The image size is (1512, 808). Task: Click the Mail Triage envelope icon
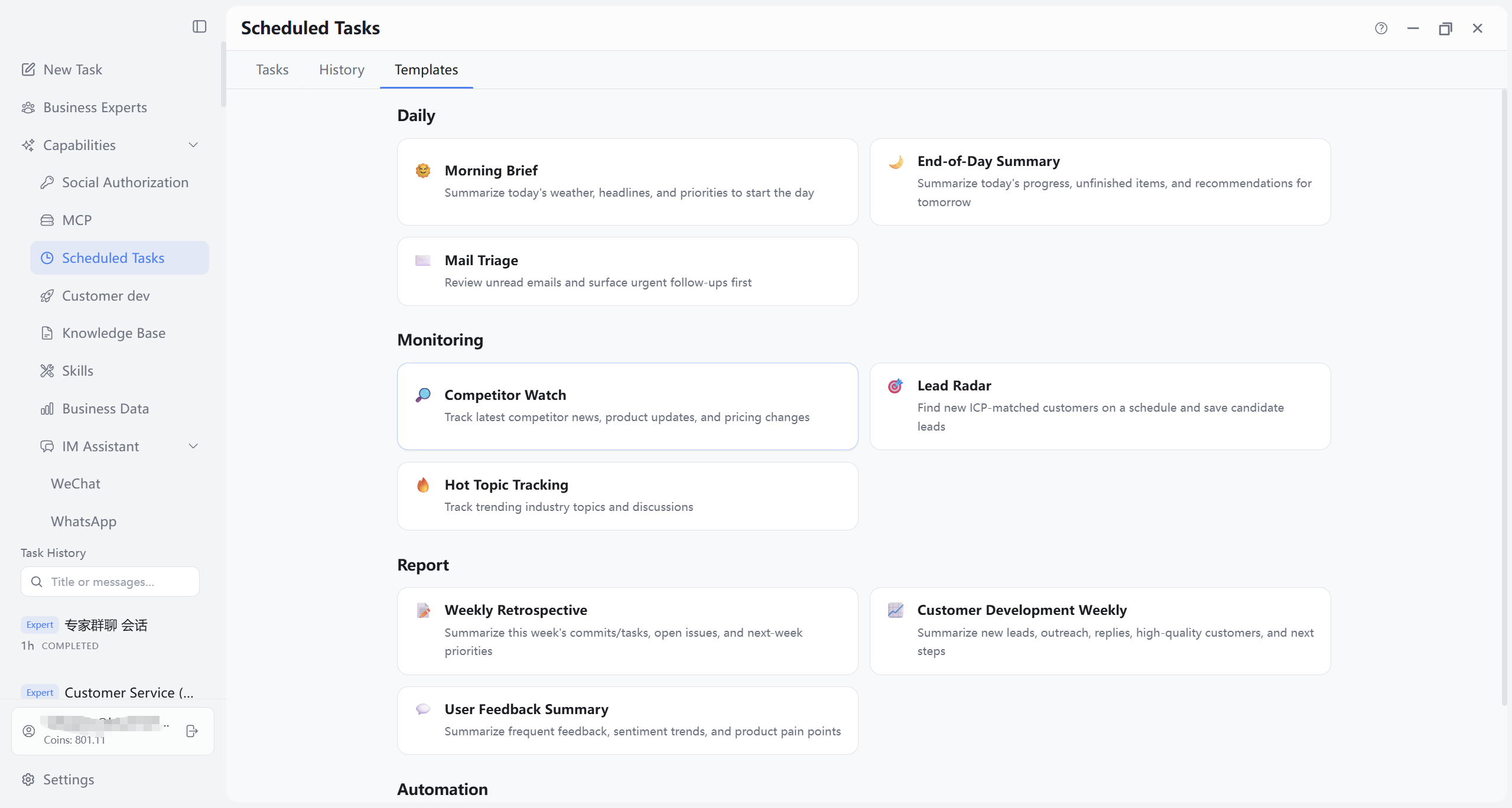[x=423, y=260]
